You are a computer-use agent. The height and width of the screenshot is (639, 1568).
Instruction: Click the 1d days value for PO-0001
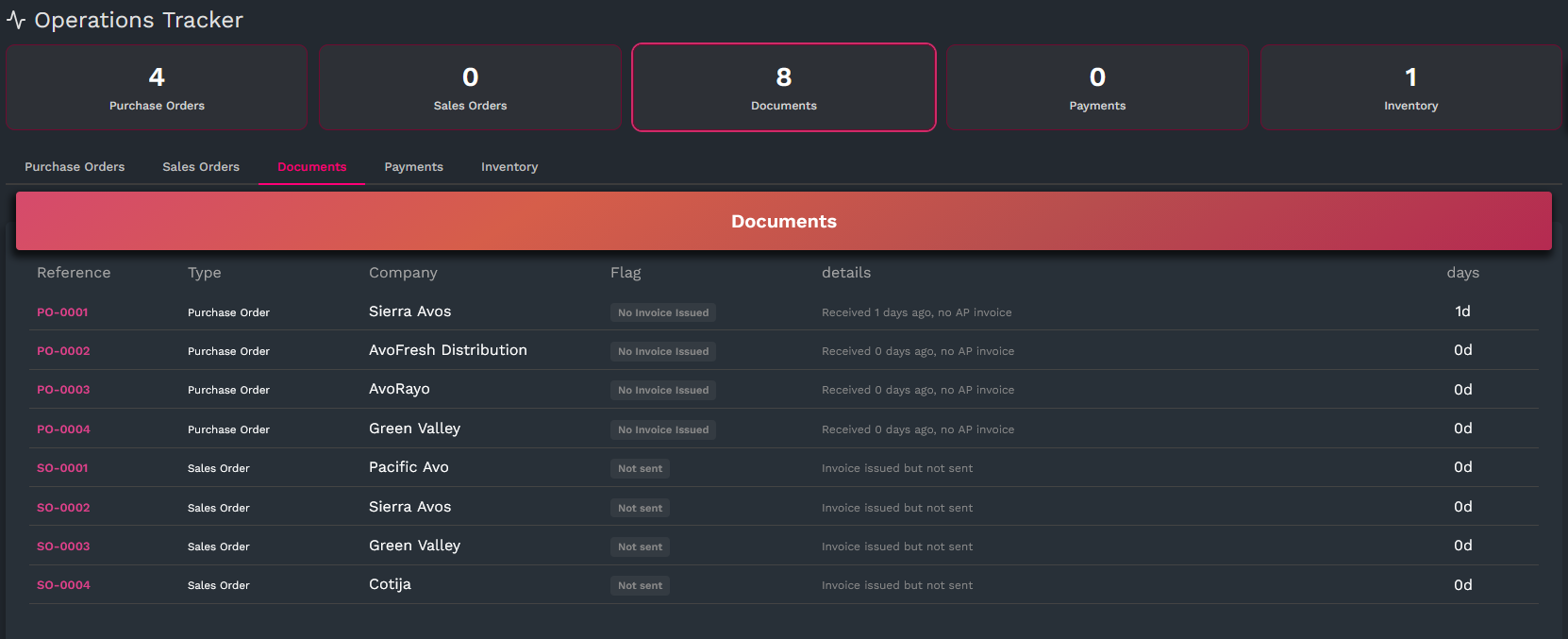pos(1462,311)
